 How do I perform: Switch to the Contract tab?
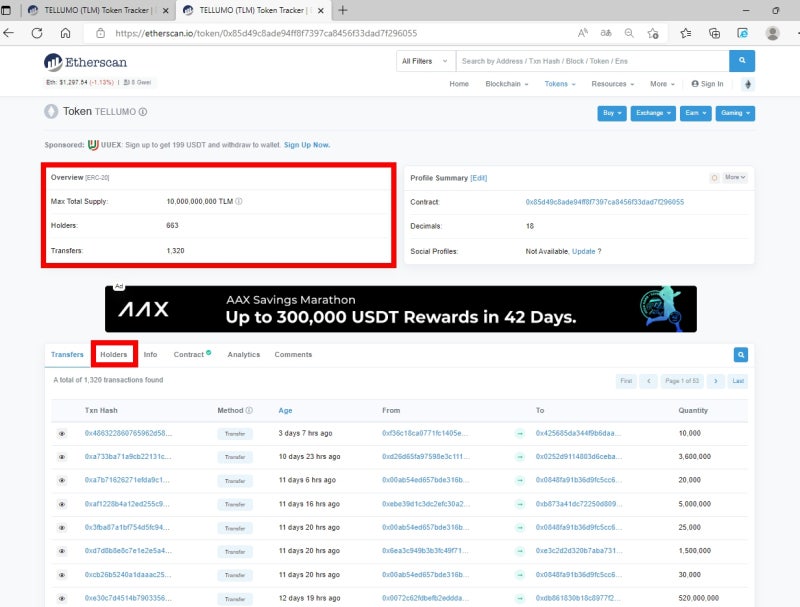[192, 355]
